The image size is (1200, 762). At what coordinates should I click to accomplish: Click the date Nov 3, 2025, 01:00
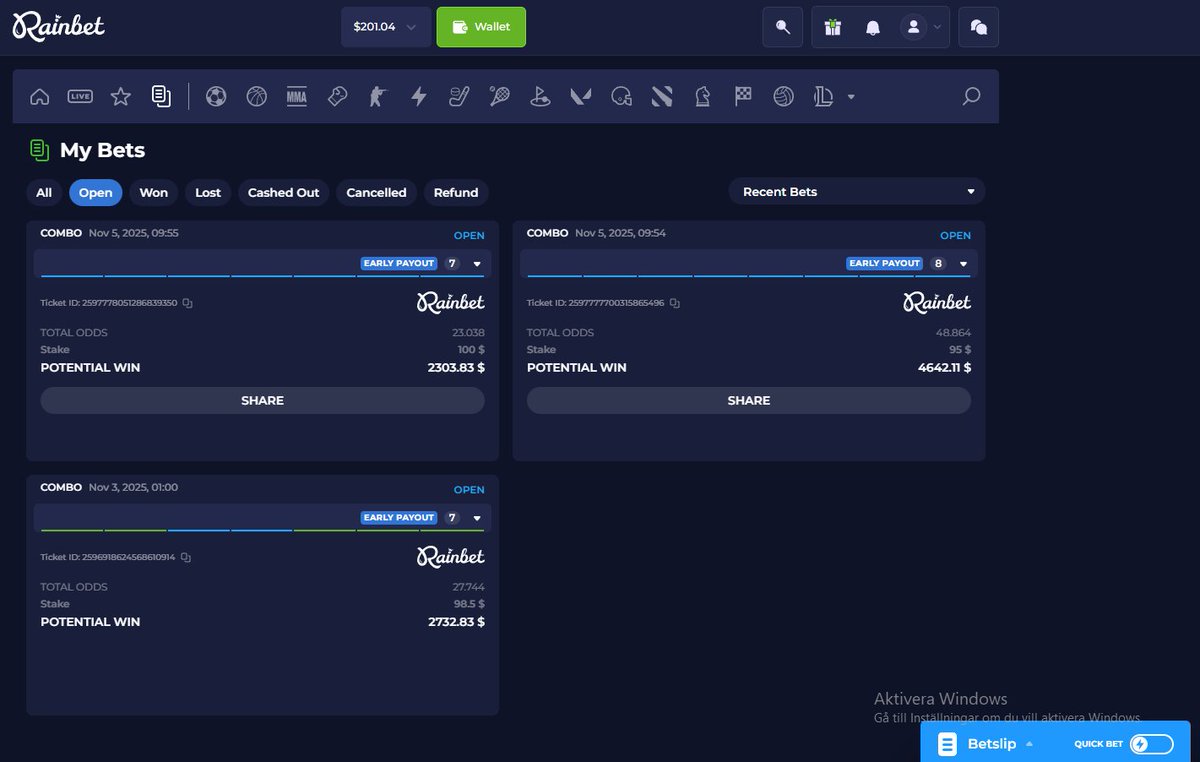[x=133, y=487]
